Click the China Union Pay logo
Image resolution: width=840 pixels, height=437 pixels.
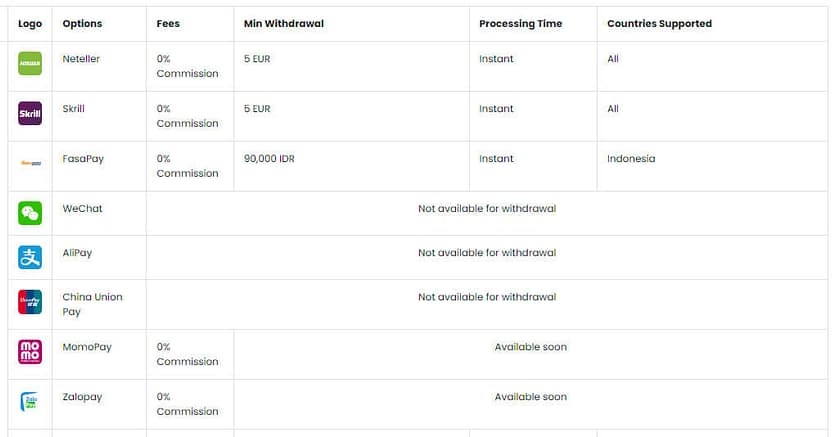pos(30,302)
